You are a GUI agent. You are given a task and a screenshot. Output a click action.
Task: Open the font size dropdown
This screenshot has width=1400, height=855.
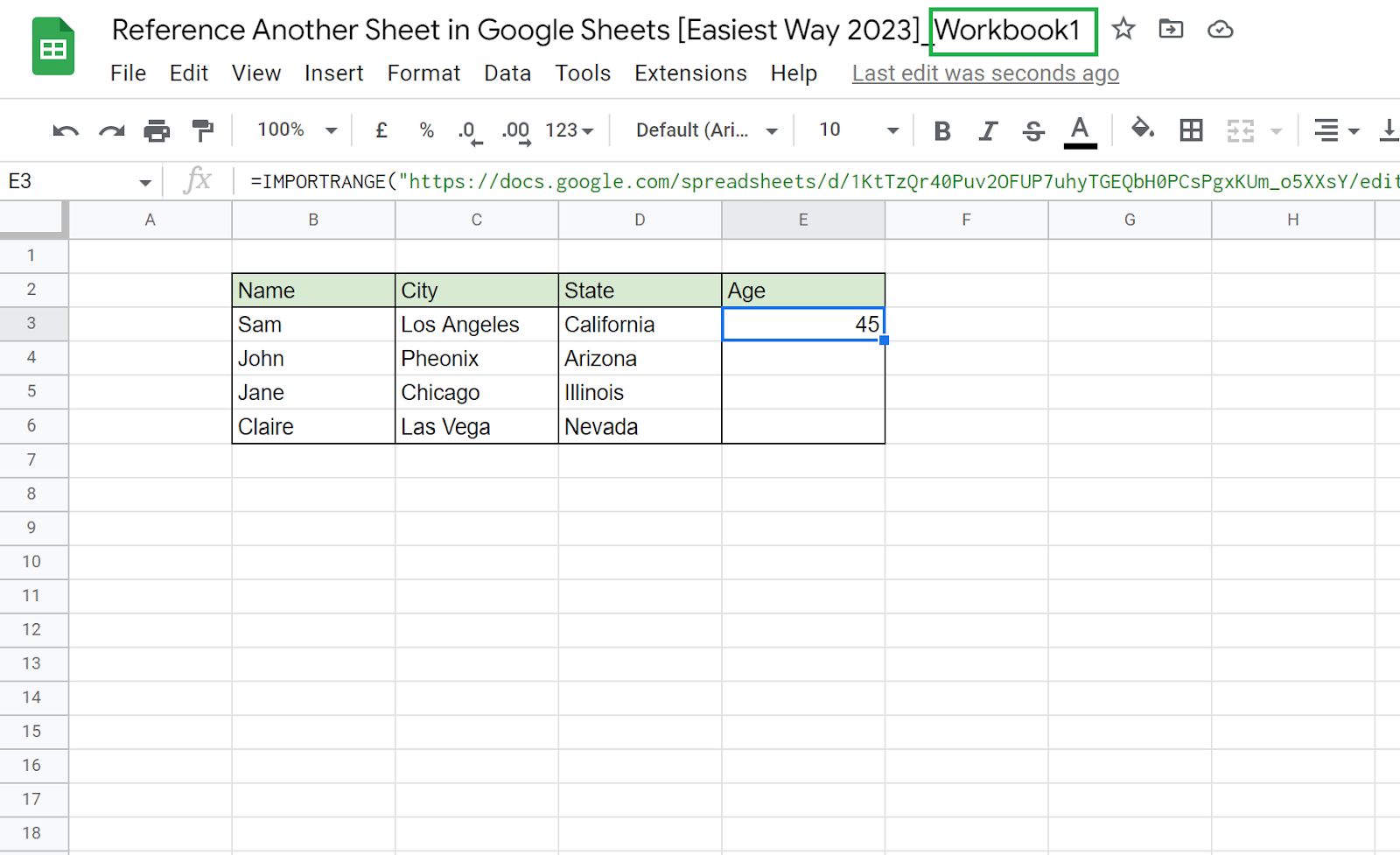[x=858, y=130]
